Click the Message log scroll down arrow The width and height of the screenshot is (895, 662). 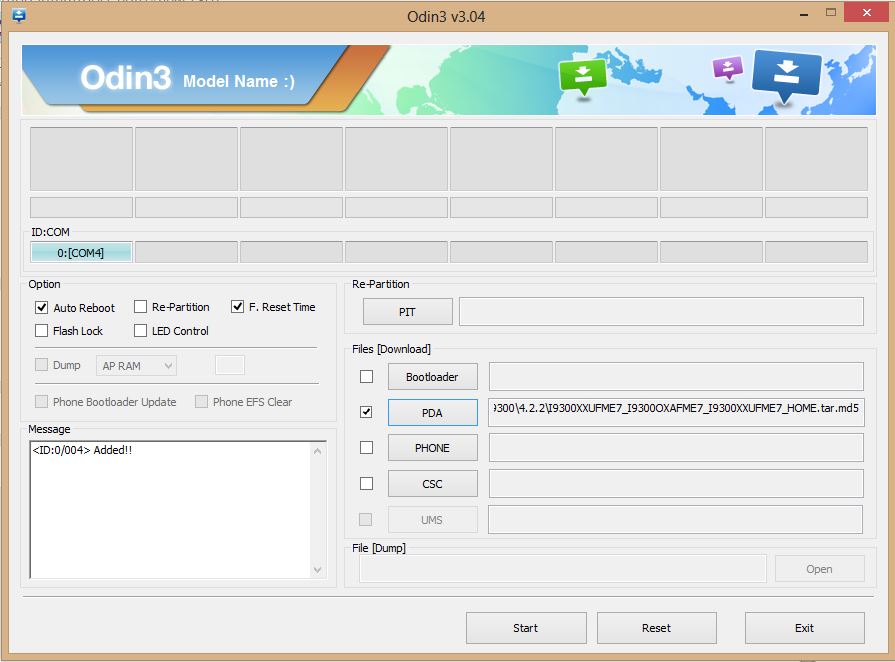point(317,570)
